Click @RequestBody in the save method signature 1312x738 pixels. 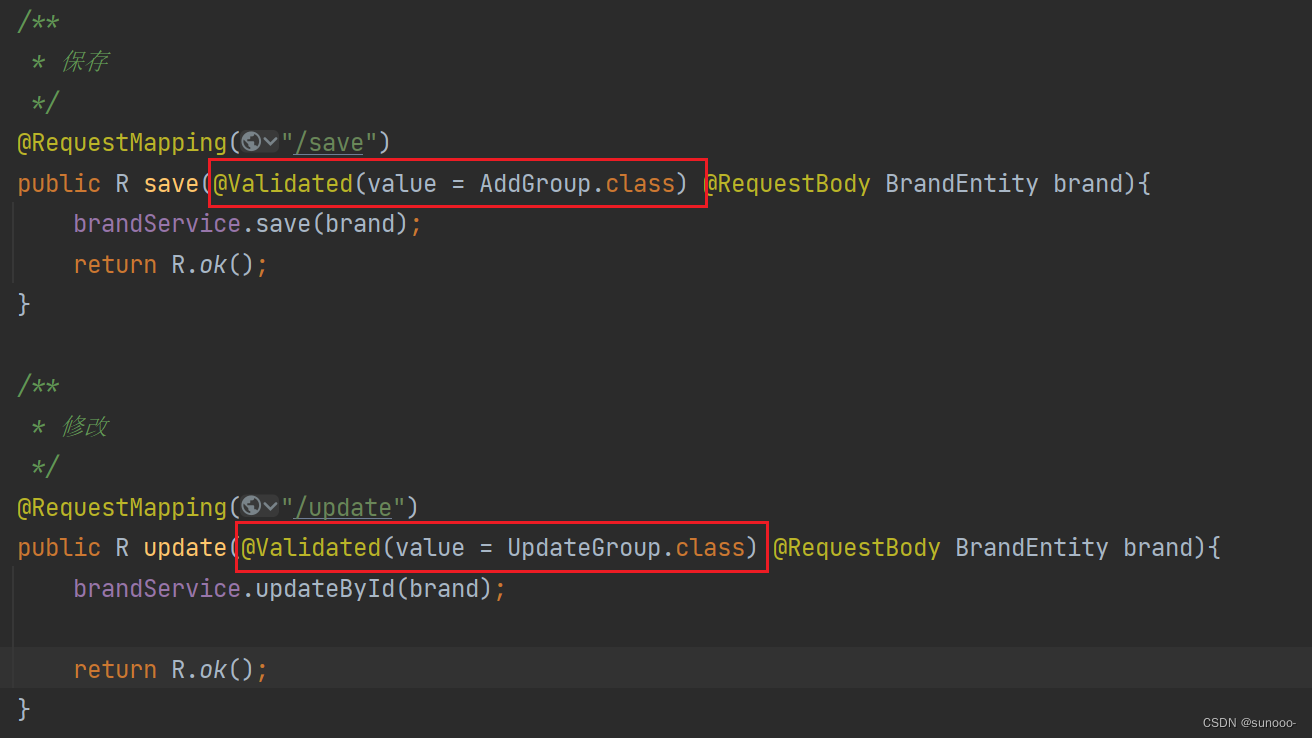coord(787,184)
